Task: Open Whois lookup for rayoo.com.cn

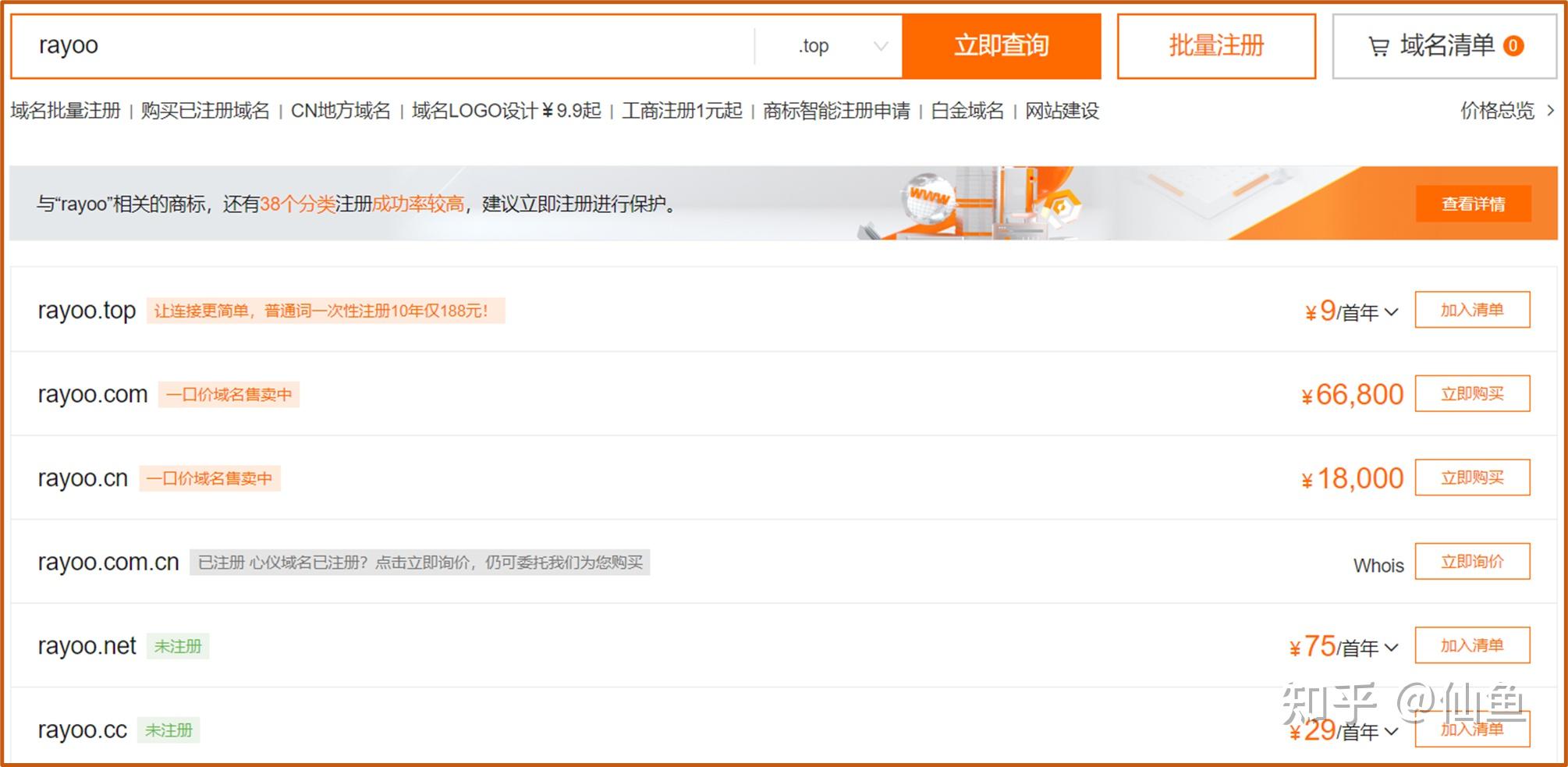Action: point(1378,565)
